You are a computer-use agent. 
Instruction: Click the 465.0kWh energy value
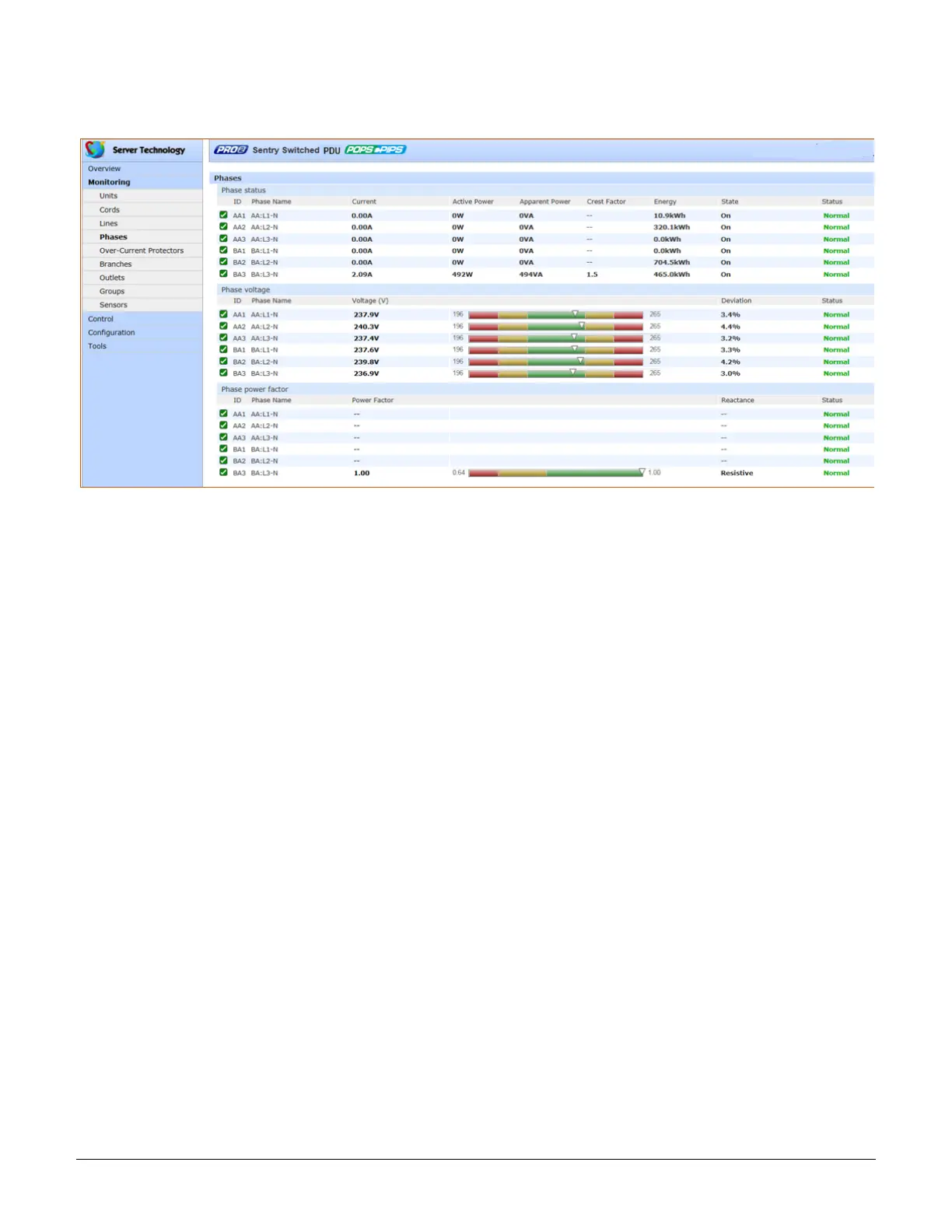coord(671,275)
